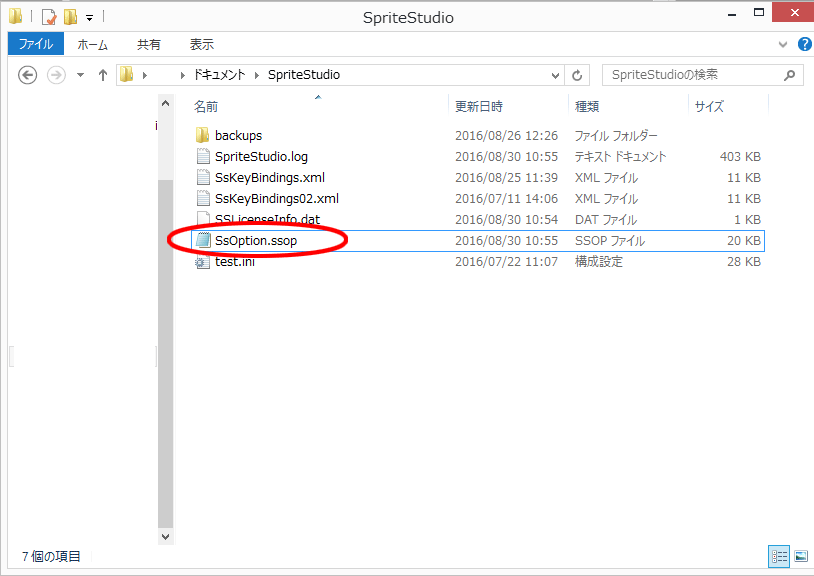
Task: Click the backups folder icon
Action: click(202, 135)
